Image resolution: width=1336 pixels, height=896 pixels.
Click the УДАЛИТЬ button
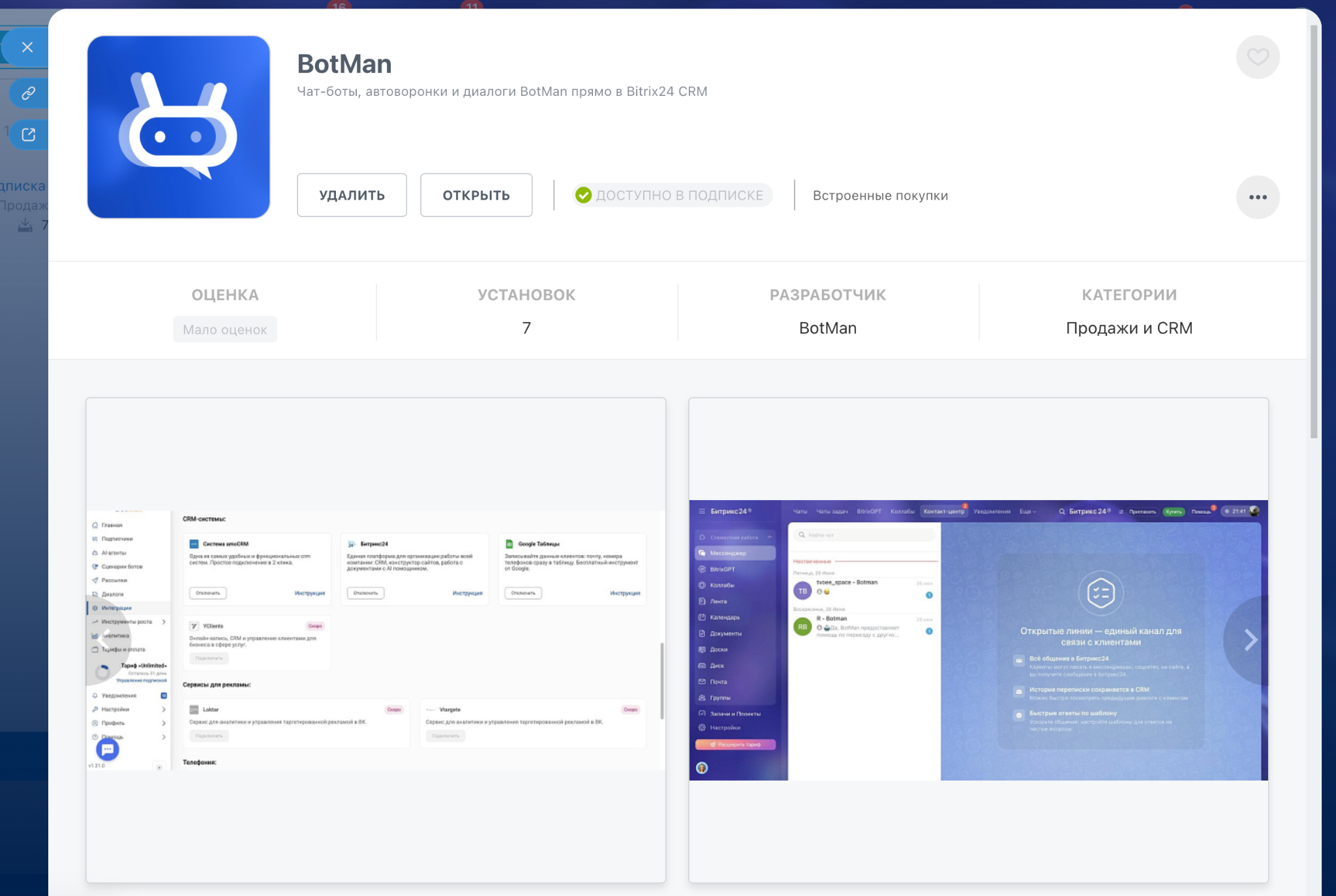(352, 195)
